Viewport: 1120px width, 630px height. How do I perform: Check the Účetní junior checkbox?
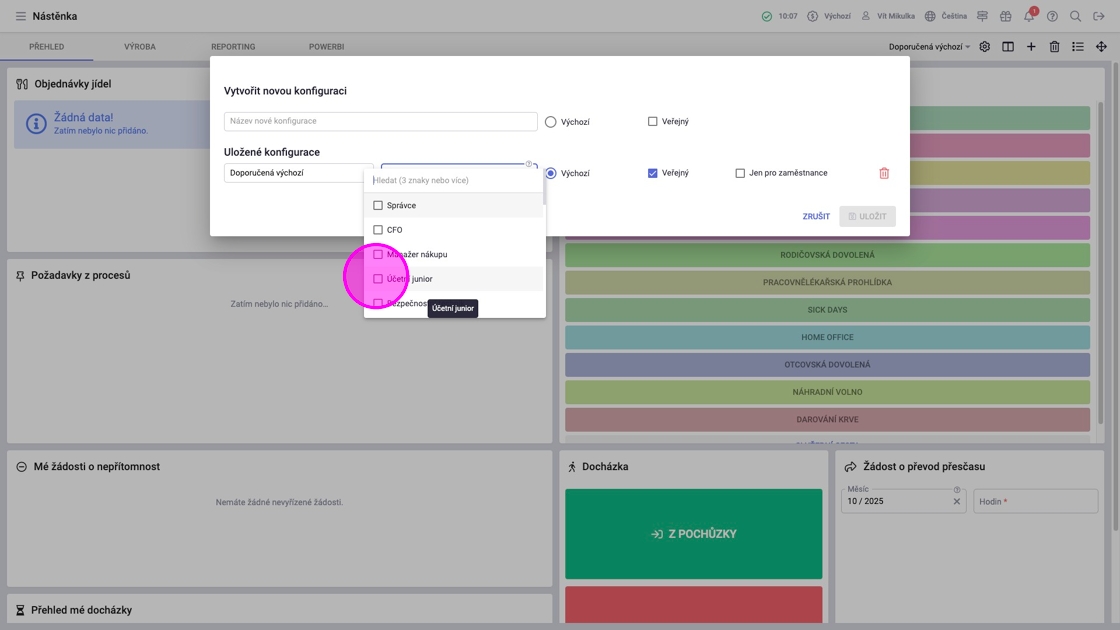click(x=378, y=279)
